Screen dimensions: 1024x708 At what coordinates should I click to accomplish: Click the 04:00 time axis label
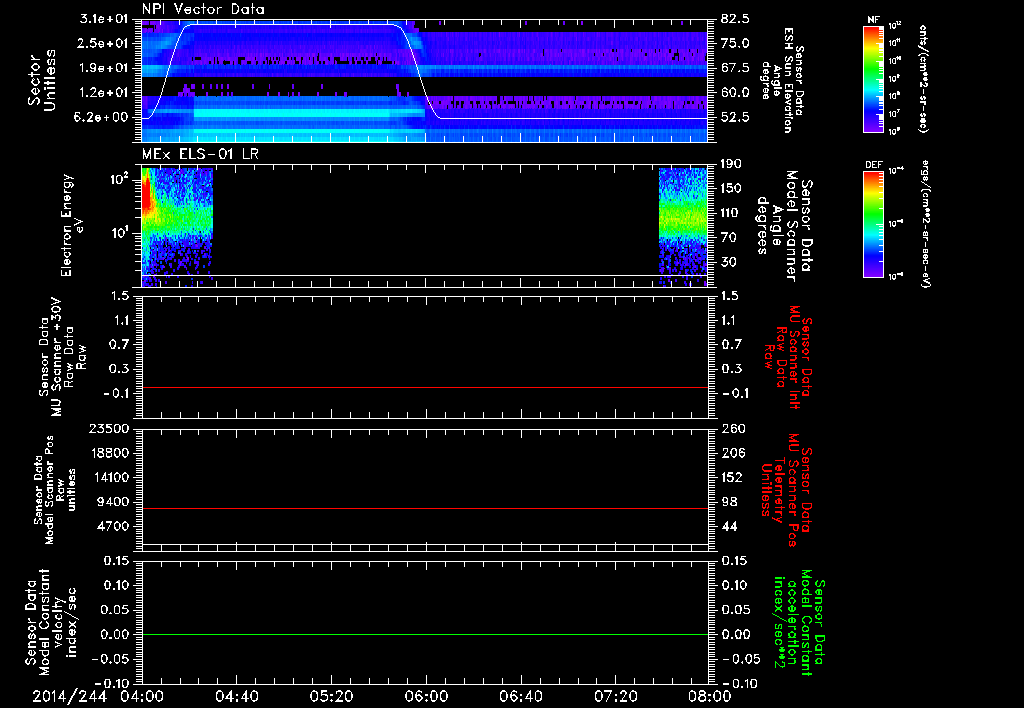pos(144,696)
